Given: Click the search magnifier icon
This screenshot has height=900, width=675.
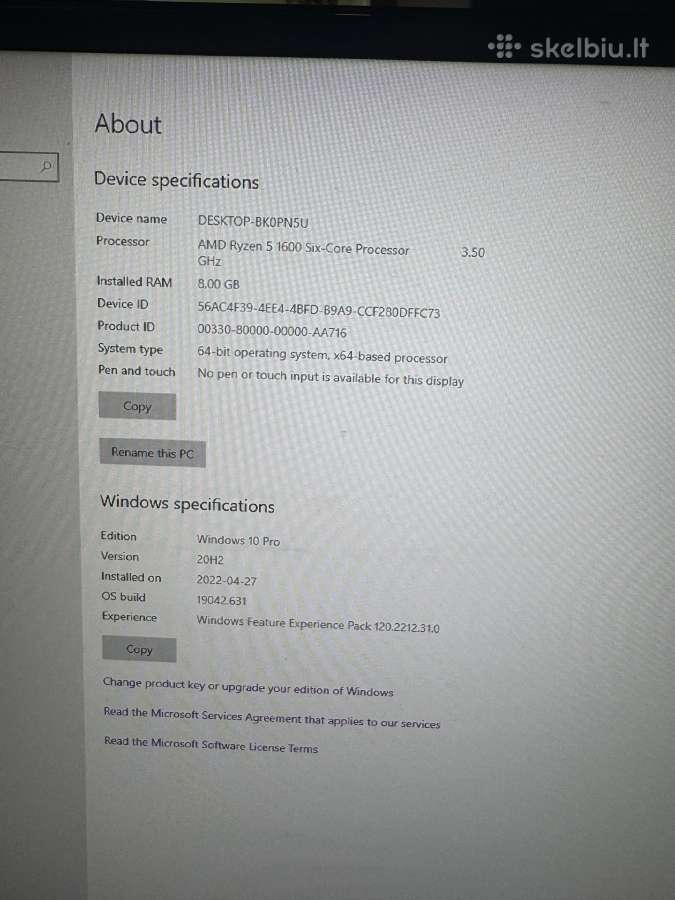Looking at the screenshot, I should pyautogui.click(x=46, y=166).
